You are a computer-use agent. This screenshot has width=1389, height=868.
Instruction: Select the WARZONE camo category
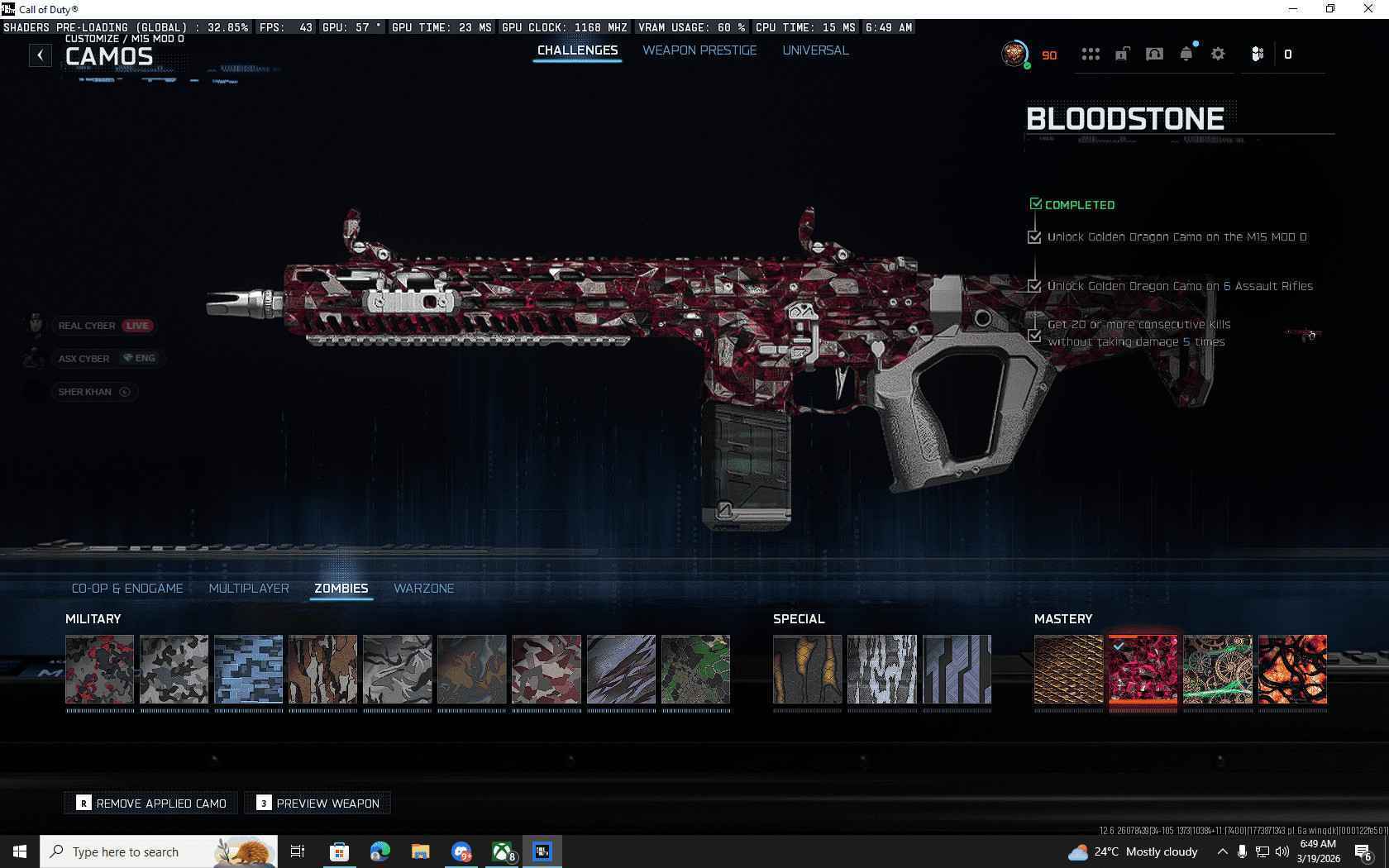pos(423,589)
